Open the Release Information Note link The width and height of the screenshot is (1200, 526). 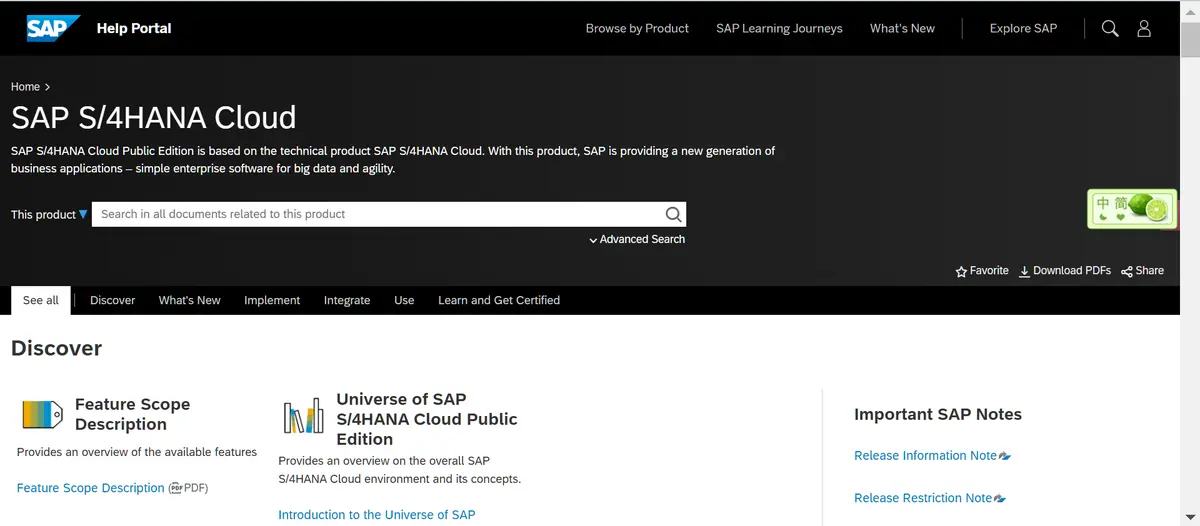[925, 455]
